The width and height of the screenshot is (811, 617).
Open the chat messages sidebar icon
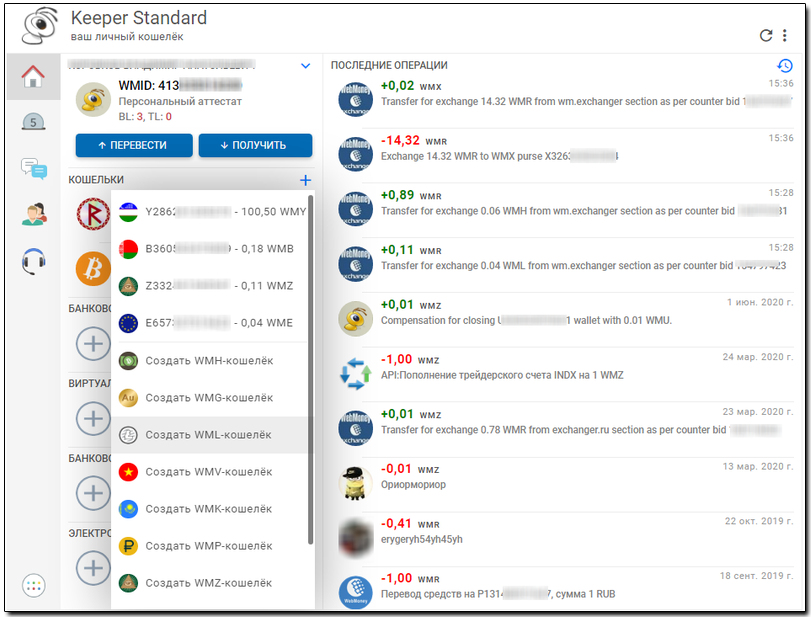34,169
